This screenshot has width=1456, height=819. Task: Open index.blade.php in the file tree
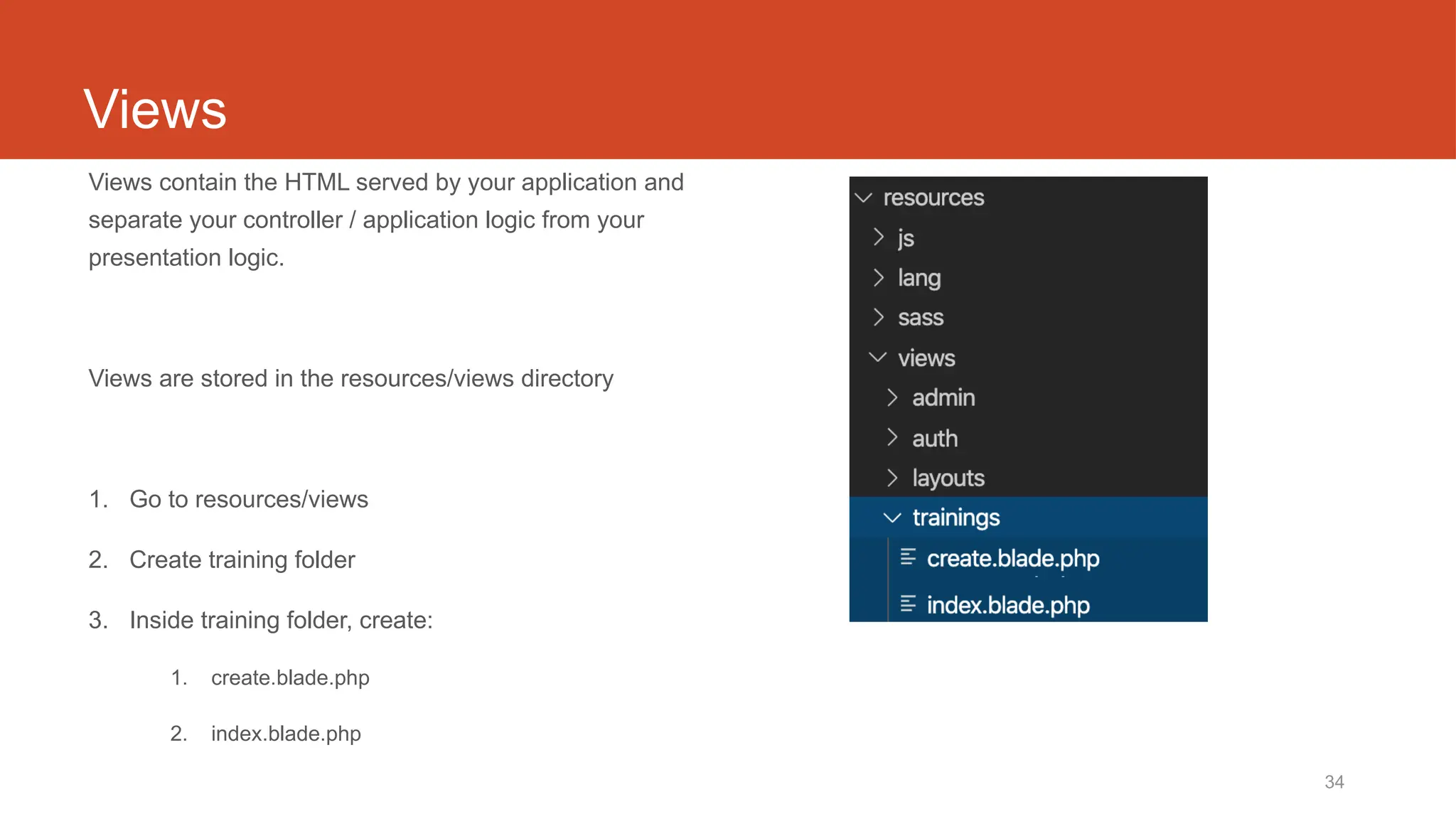pos(1008,606)
